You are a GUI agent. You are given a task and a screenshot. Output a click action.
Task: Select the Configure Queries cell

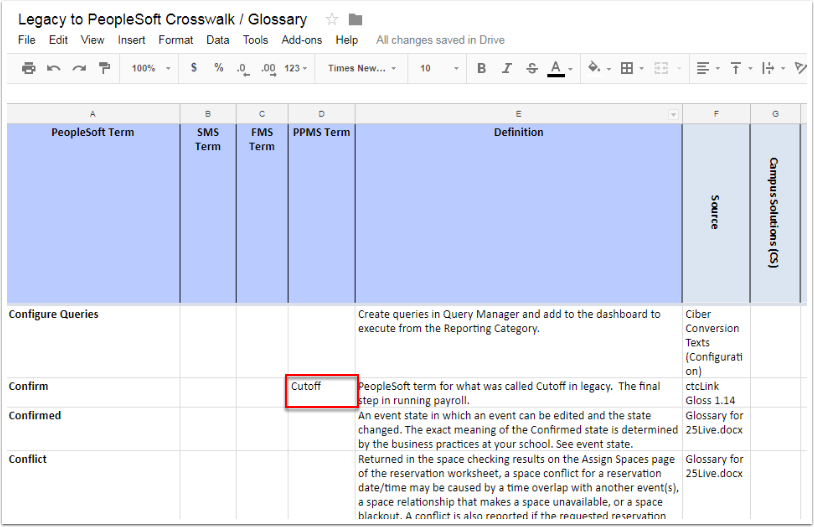point(93,341)
